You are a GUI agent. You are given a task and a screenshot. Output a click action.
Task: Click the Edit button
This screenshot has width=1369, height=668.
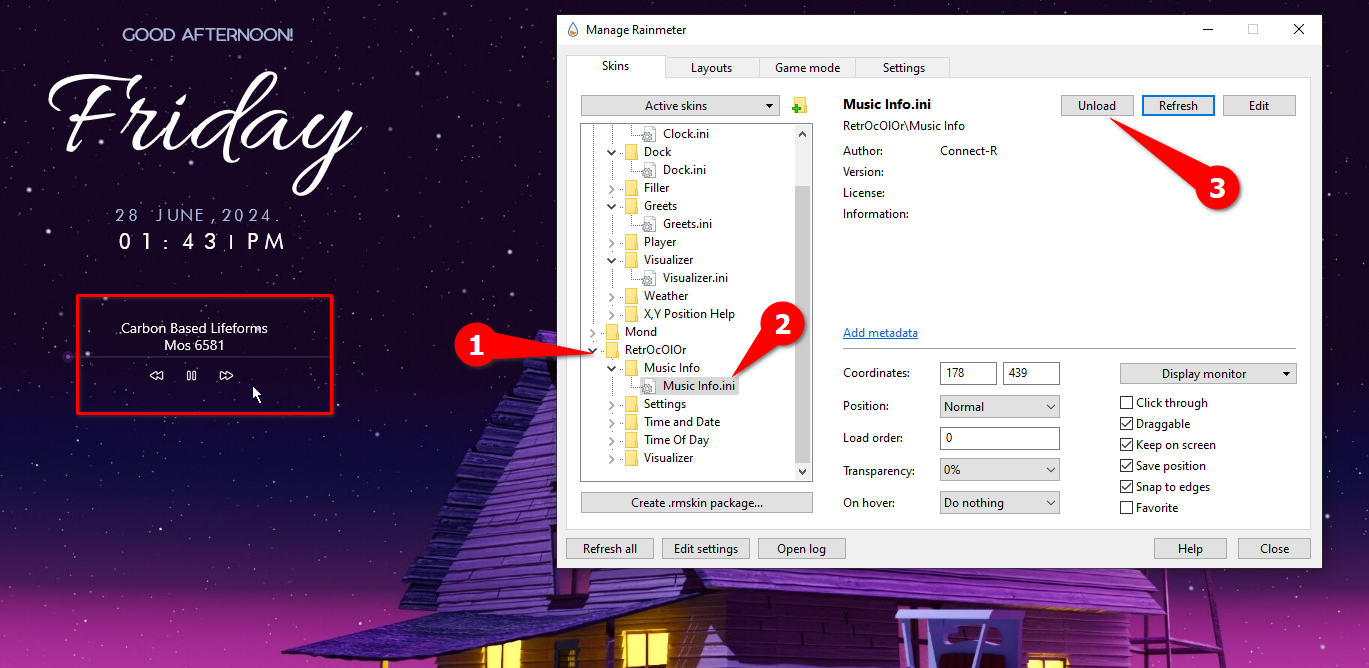click(1259, 105)
